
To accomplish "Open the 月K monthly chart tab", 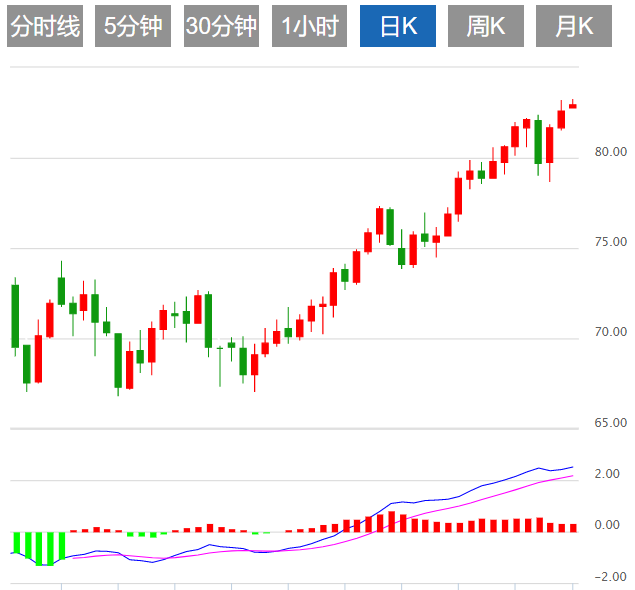I will coord(574,26).
